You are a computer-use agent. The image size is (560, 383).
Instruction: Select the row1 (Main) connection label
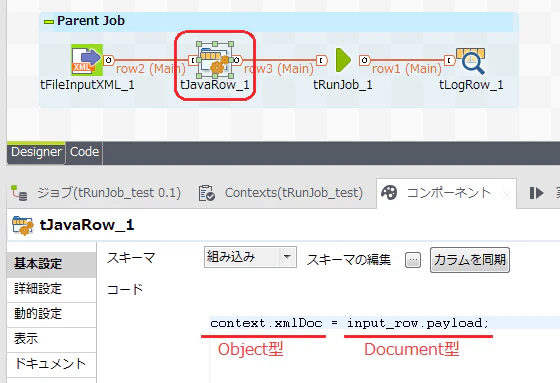[406, 69]
